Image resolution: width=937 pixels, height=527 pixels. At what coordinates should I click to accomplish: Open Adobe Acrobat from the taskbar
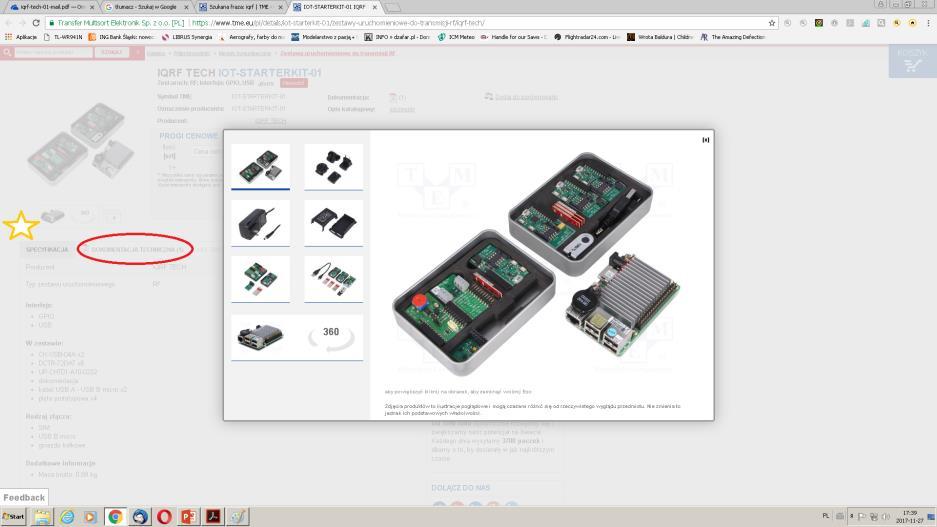click(213, 517)
